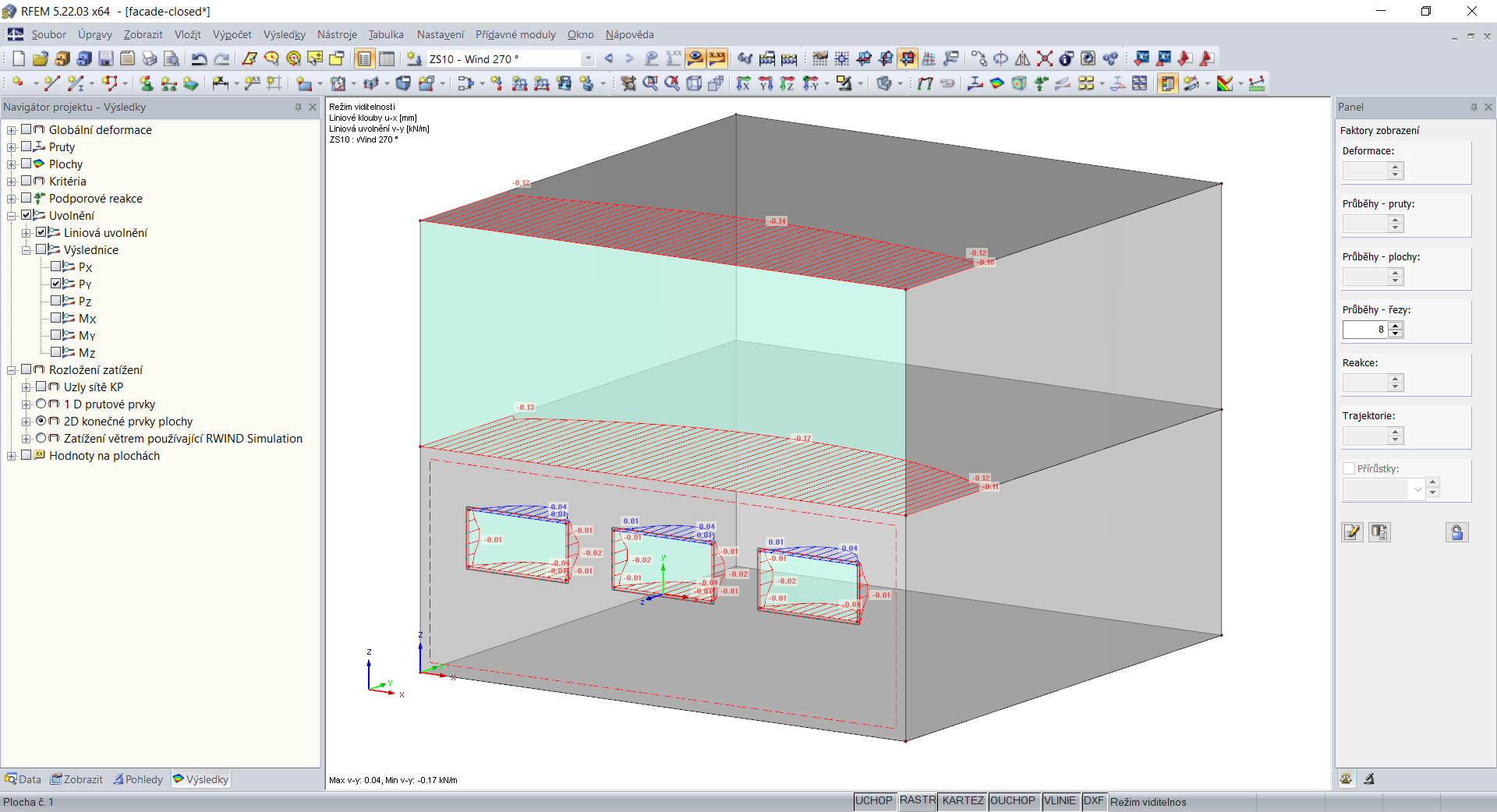Enable Podporové reakce checkbox
This screenshot has width=1497, height=812.
[x=26, y=198]
